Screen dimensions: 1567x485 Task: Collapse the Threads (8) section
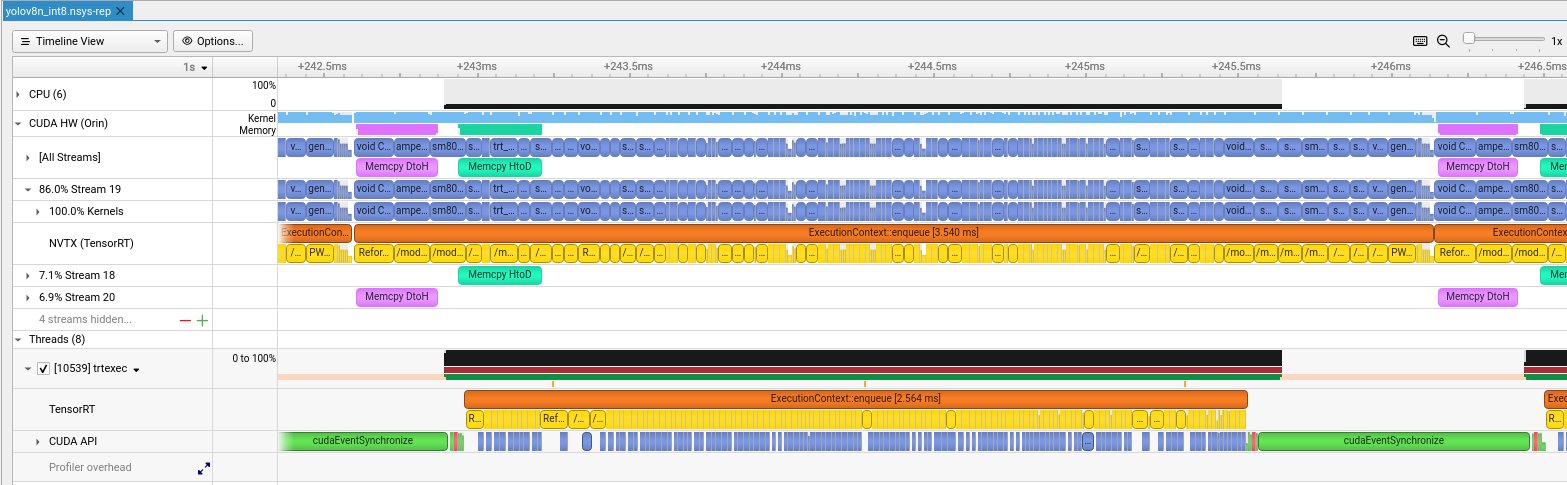(x=19, y=339)
